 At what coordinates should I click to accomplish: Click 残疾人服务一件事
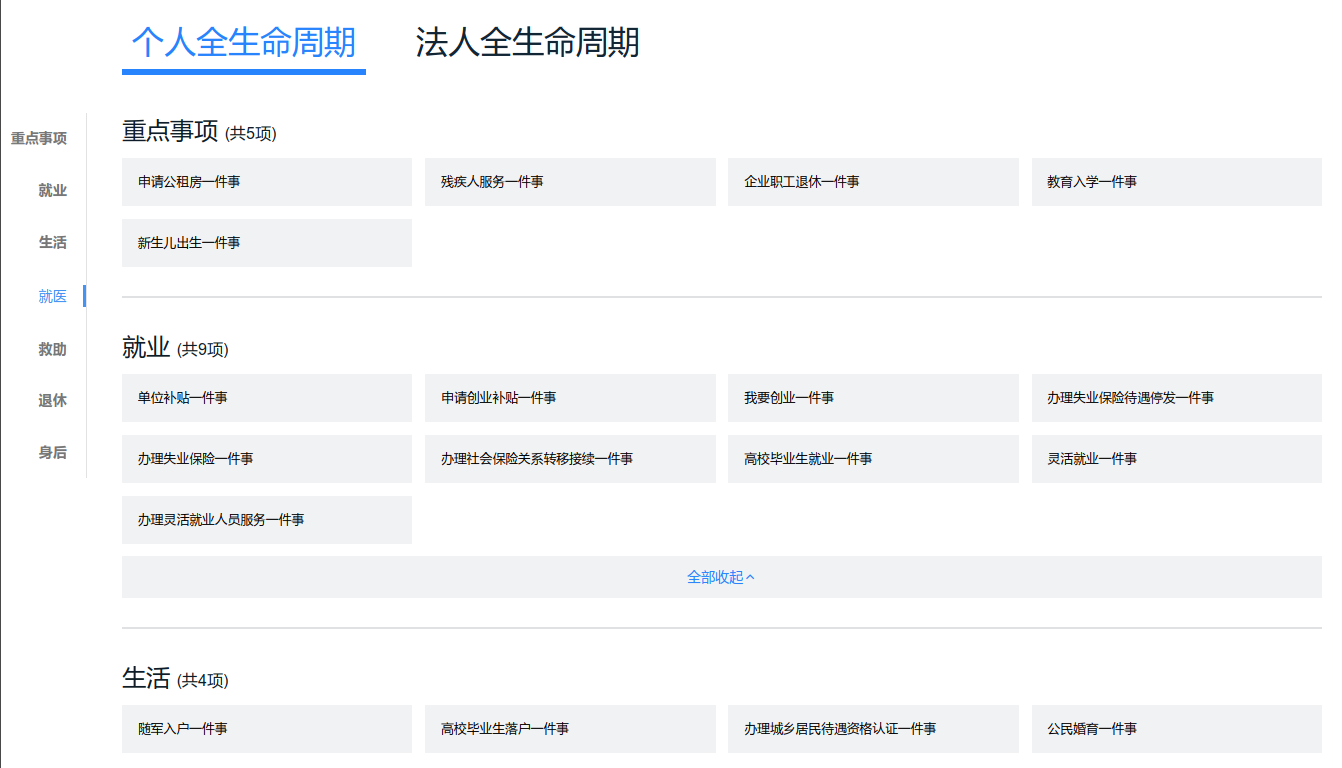(569, 182)
